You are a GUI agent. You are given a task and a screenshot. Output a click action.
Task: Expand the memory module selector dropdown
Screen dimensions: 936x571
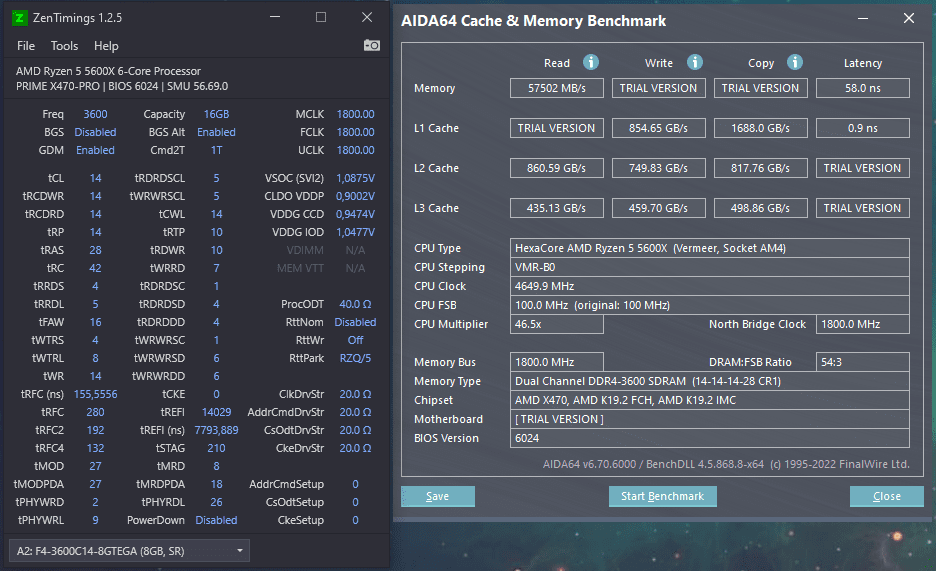click(x=129, y=551)
